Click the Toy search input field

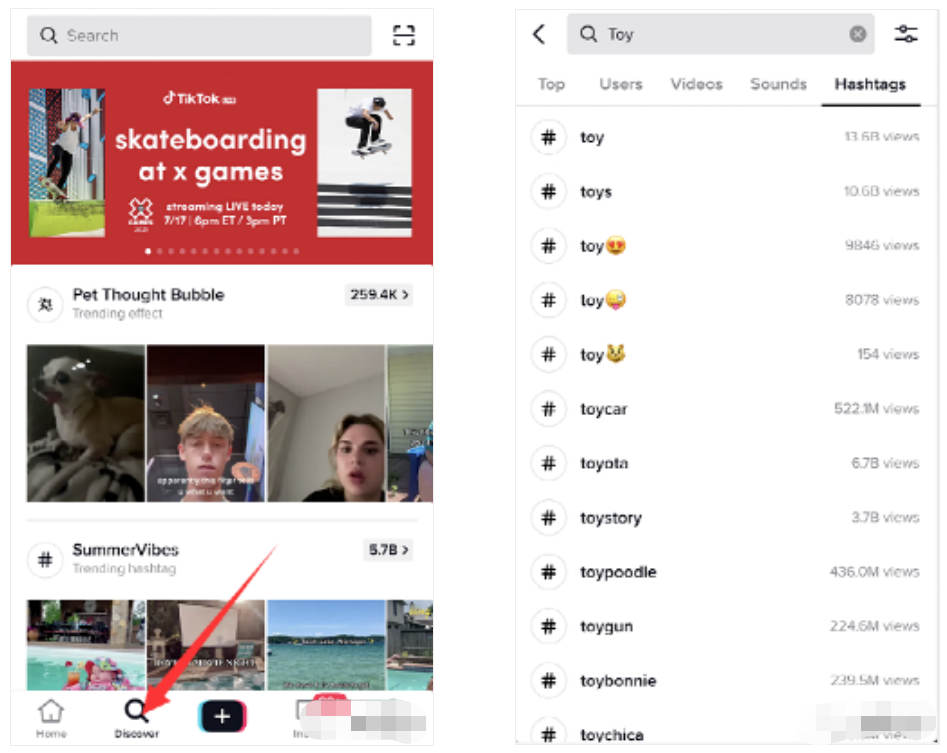pyautogui.click(x=721, y=34)
